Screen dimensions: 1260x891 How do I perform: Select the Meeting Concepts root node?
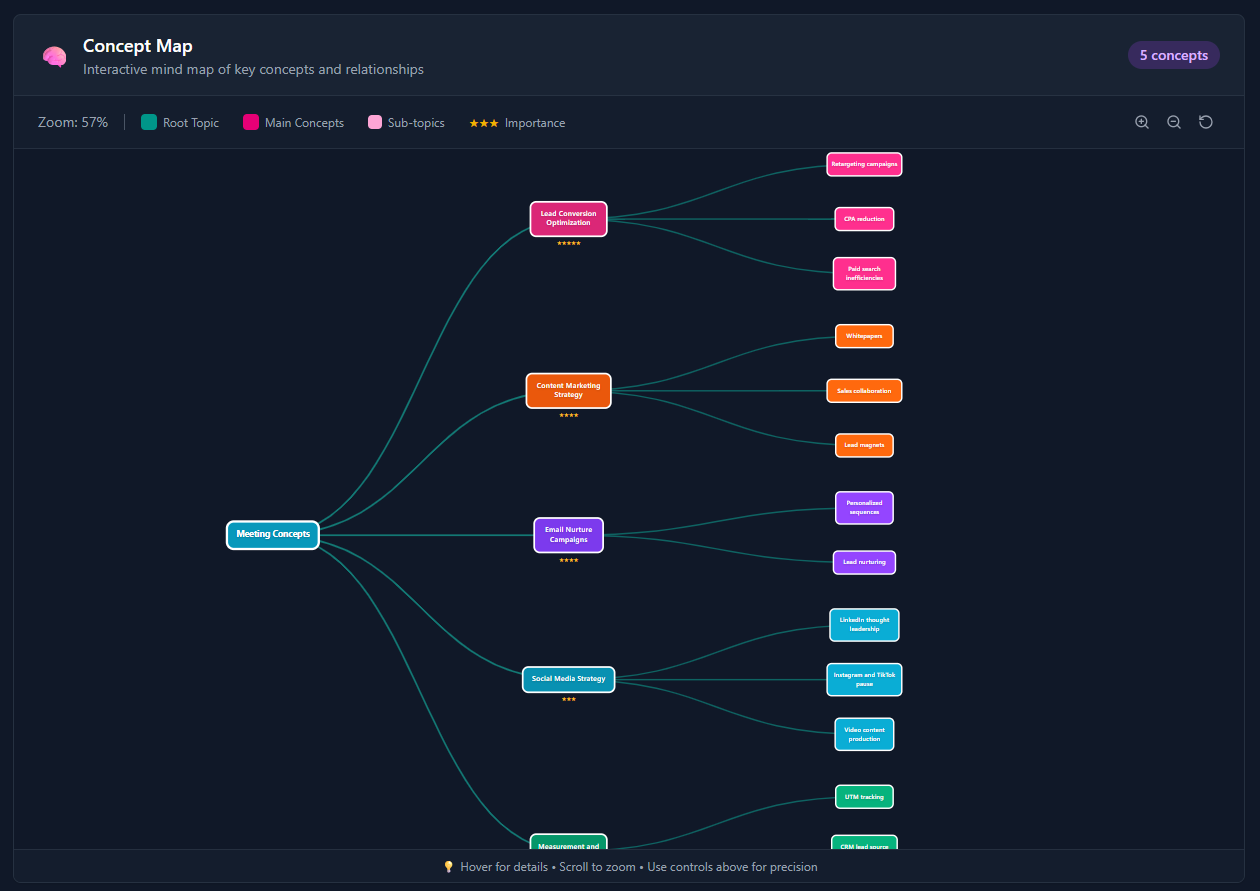[272, 534]
